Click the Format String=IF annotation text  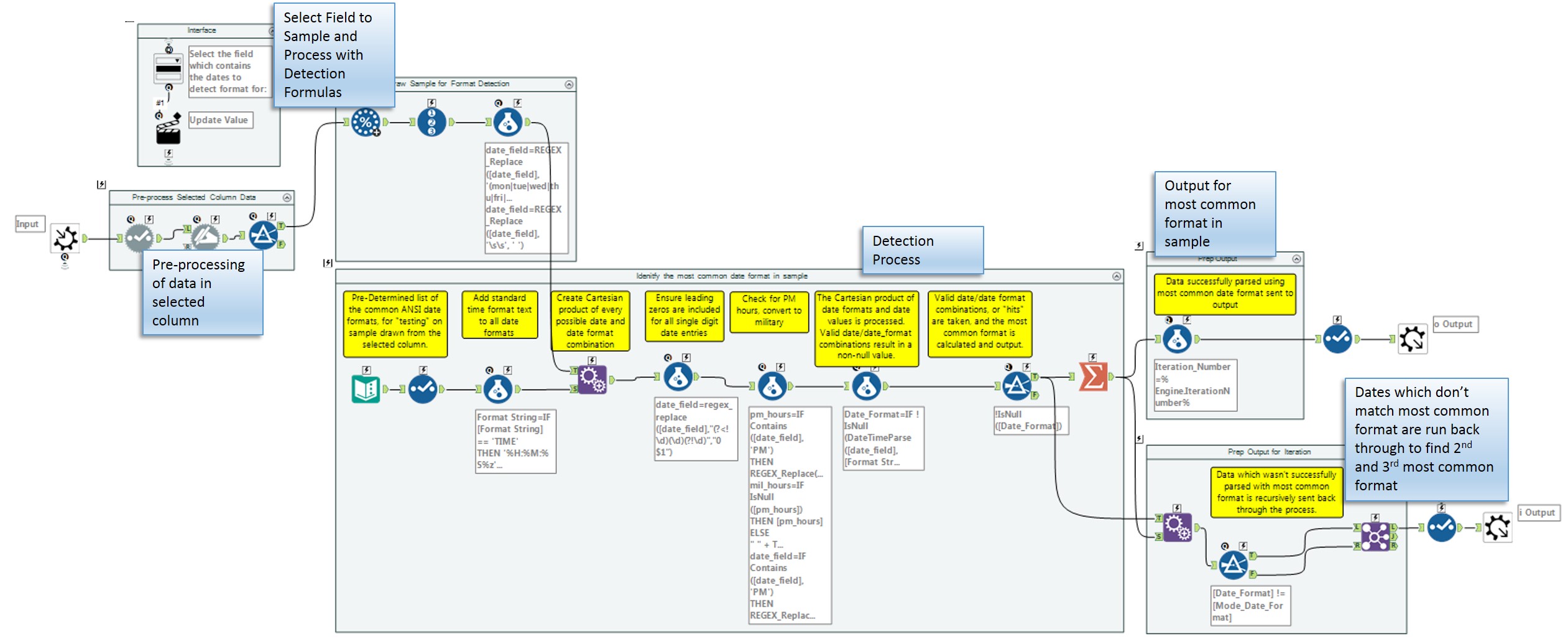(515, 441)
